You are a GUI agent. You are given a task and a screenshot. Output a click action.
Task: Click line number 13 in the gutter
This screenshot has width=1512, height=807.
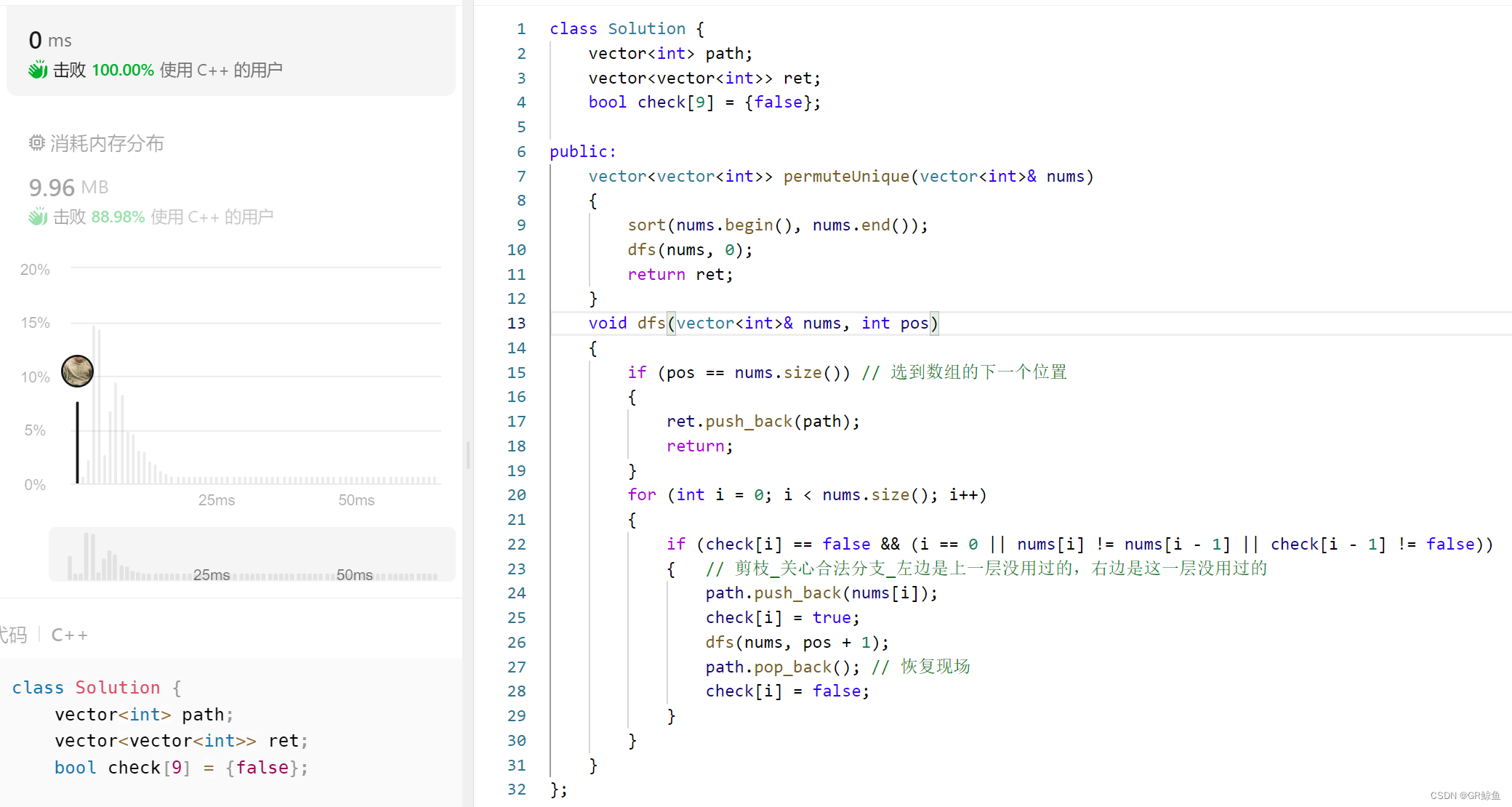(516, 324)
